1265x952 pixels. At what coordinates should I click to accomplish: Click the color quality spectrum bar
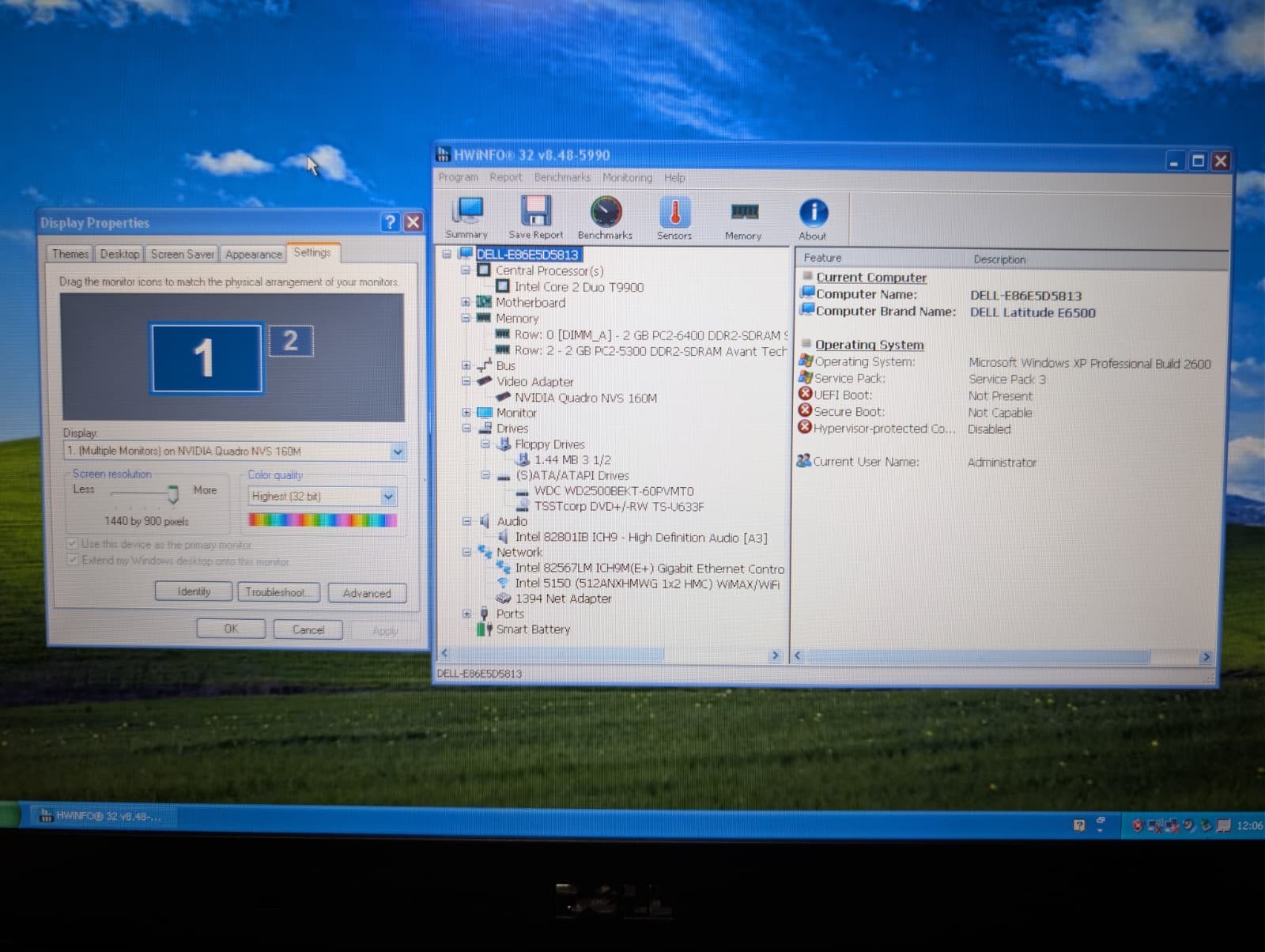click(x=323, y=519)
